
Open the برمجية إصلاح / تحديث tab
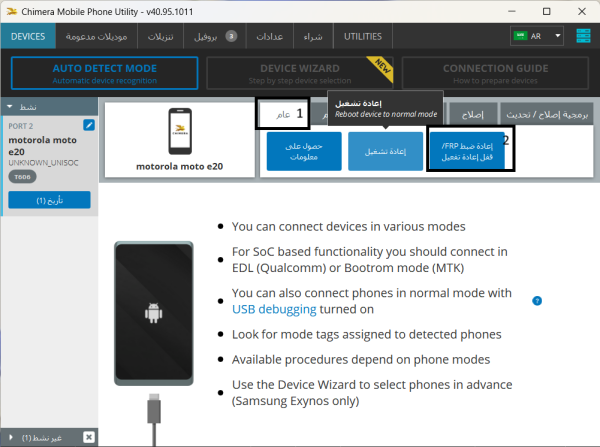click(547, 114)
